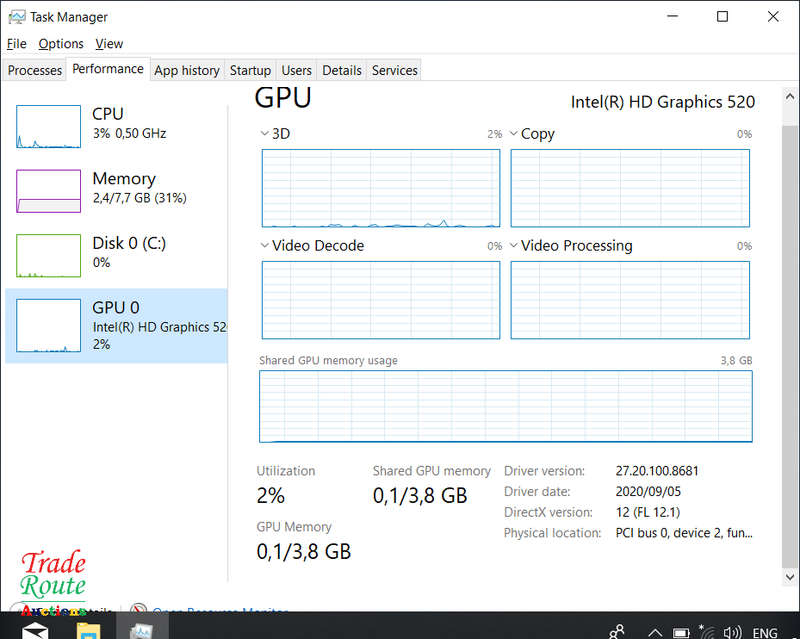The height and width of the screenshot is (639, 800).
Task: Open the People icon in the taskbar
Action: point(617,632)
